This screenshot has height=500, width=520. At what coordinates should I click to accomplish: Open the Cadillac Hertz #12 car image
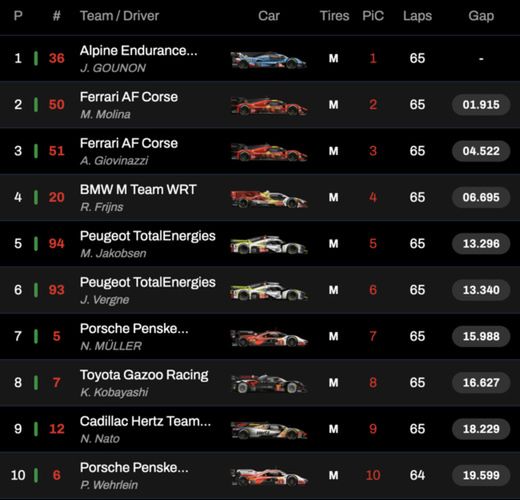pyautogui.click(x=269, y=430)
